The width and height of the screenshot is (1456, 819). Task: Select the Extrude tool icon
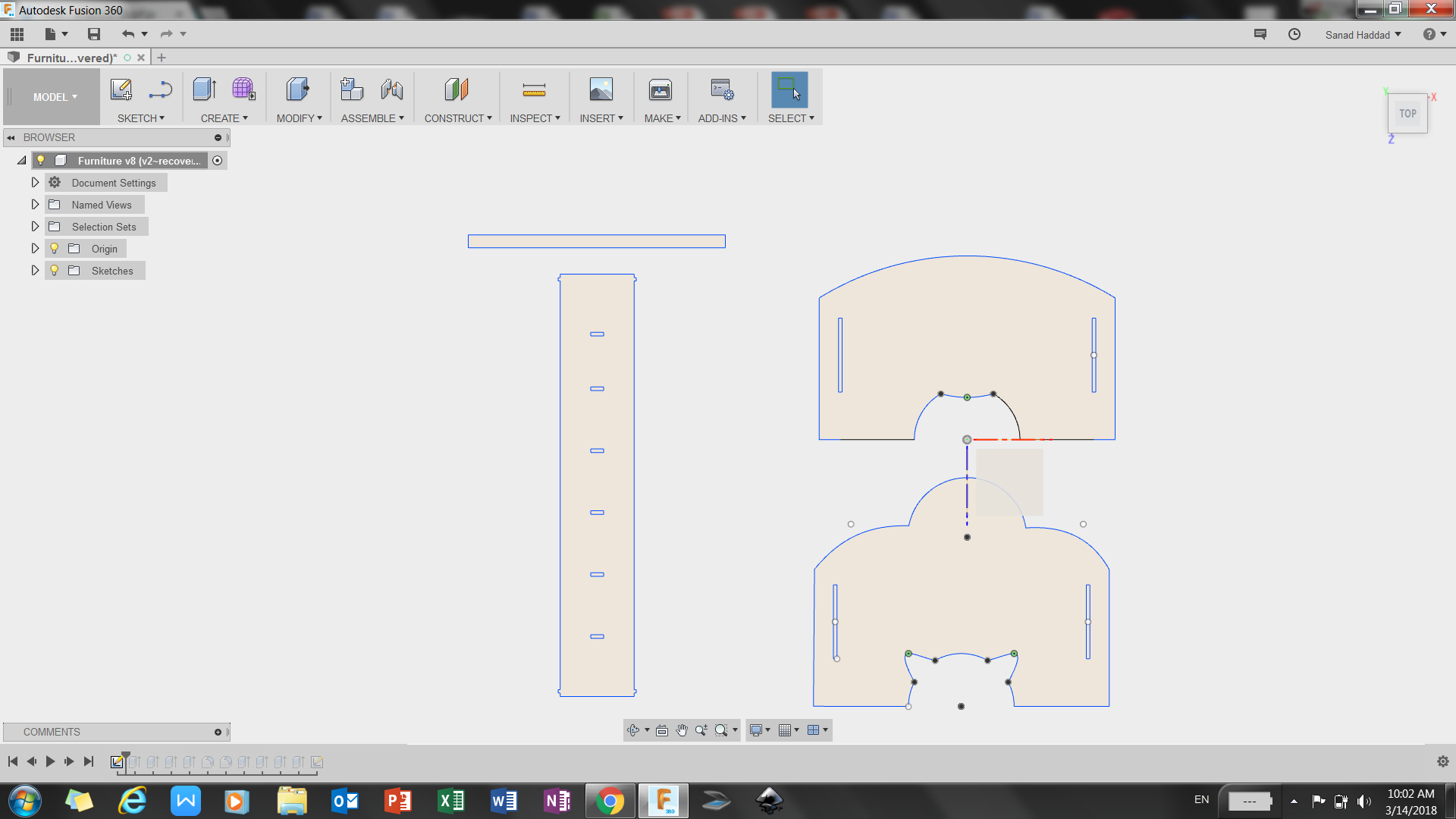pos(204,89)
